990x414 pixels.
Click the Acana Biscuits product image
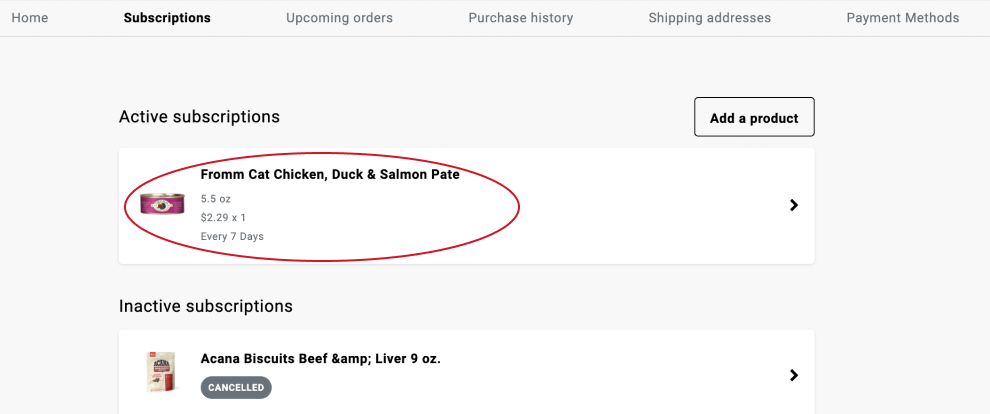(x=161, y=371)
